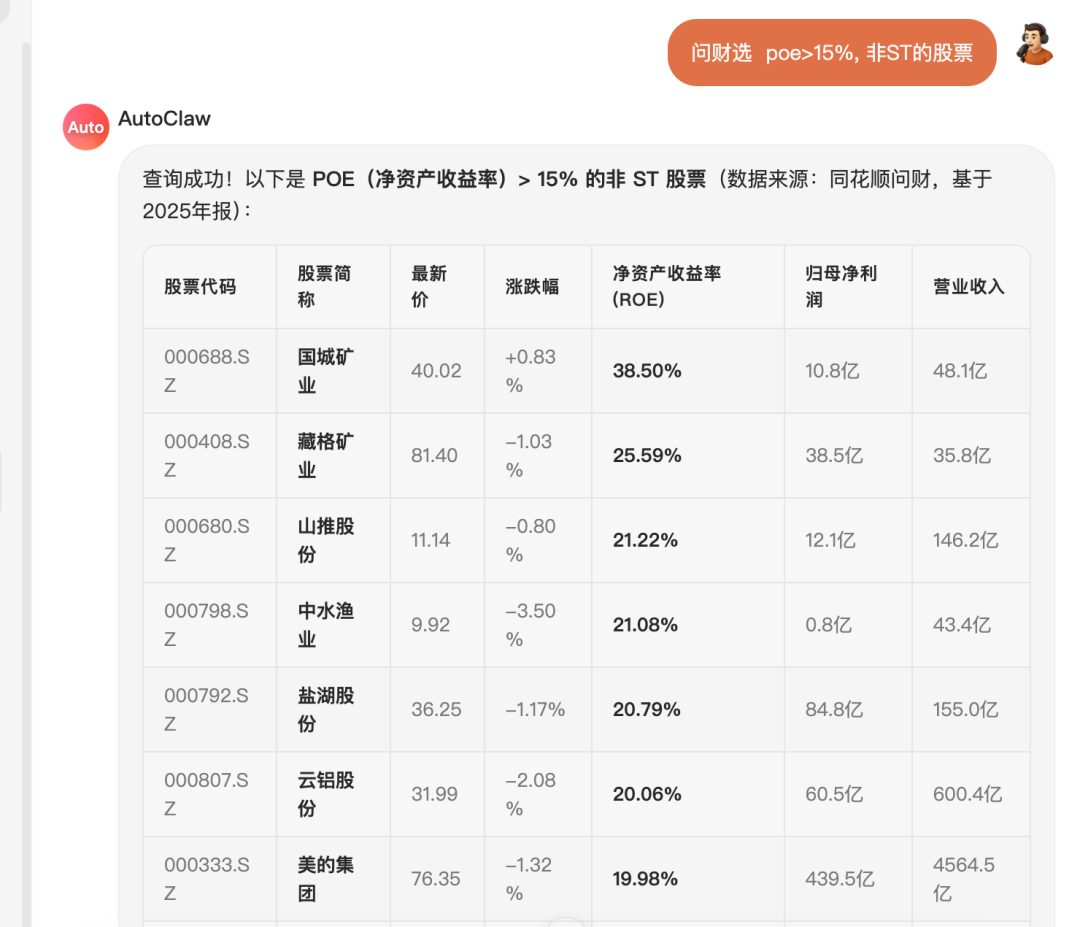Click revenue 35.8亿
Viewport: 1080px width, 927px height.
pos(962,456)
